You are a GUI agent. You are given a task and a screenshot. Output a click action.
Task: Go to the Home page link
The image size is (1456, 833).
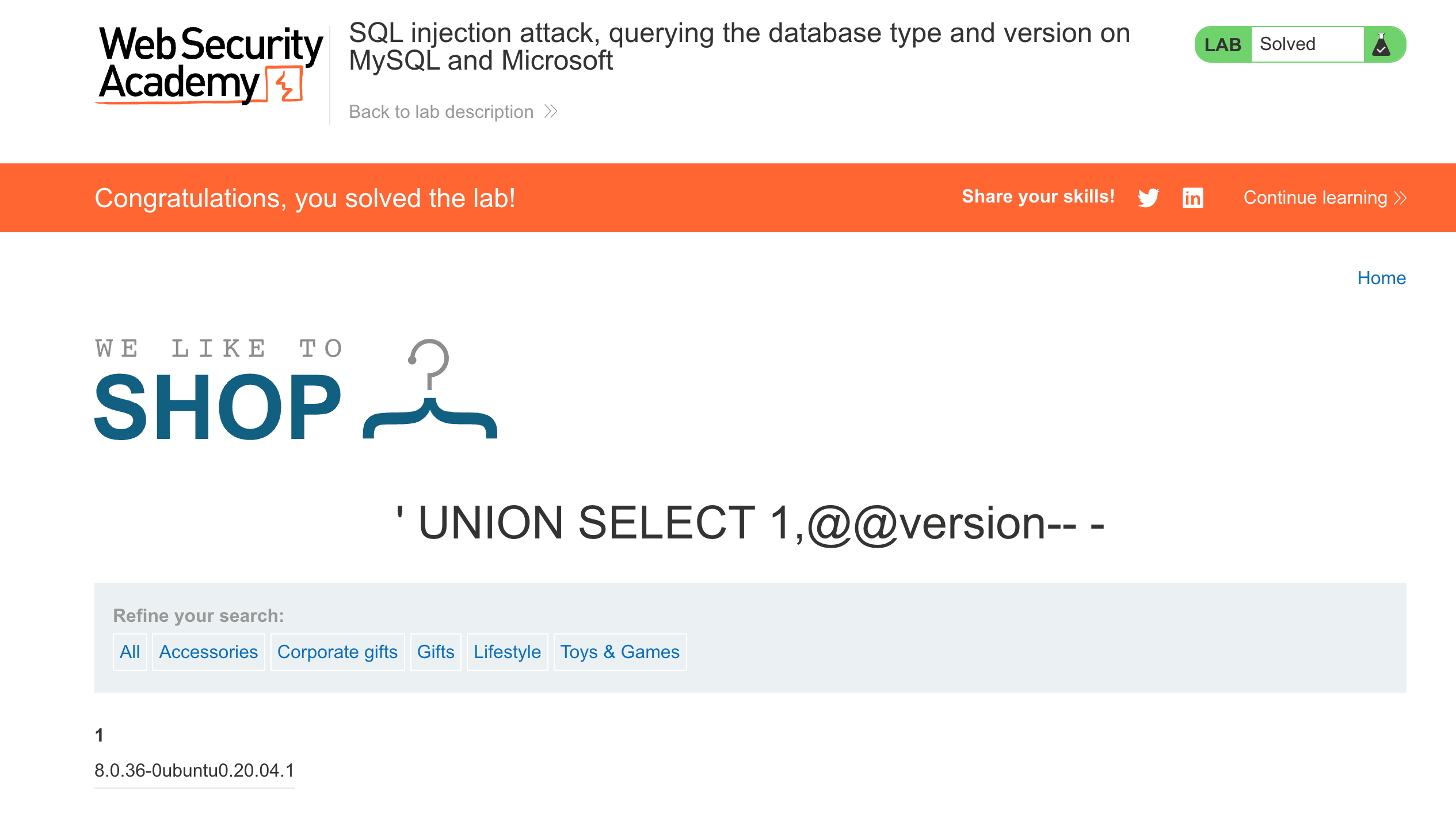click(x=1381, y=278)
